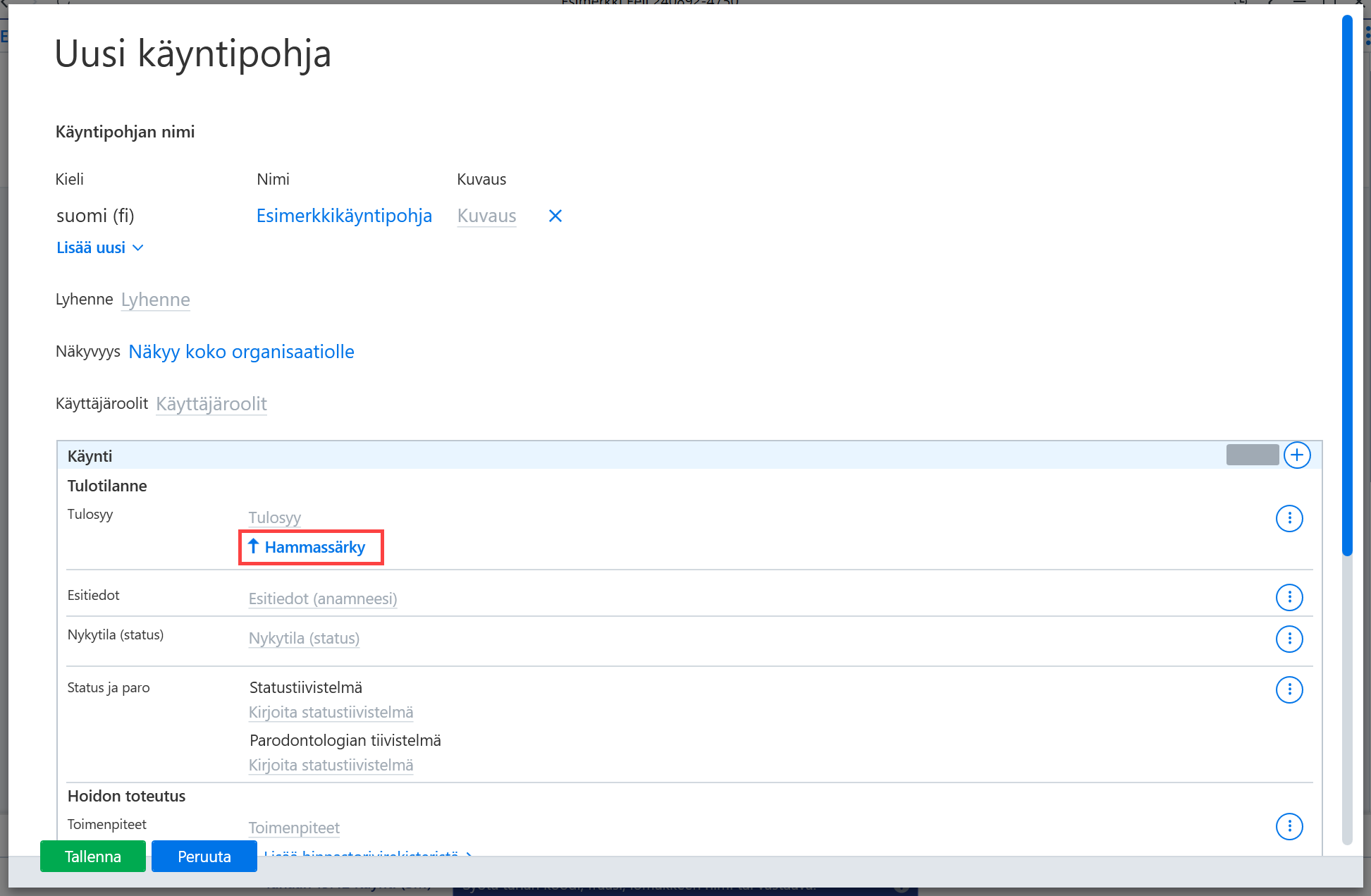Add new section with plus icon in Käynti header
1371x896 pixels.
coord(1297,455)
